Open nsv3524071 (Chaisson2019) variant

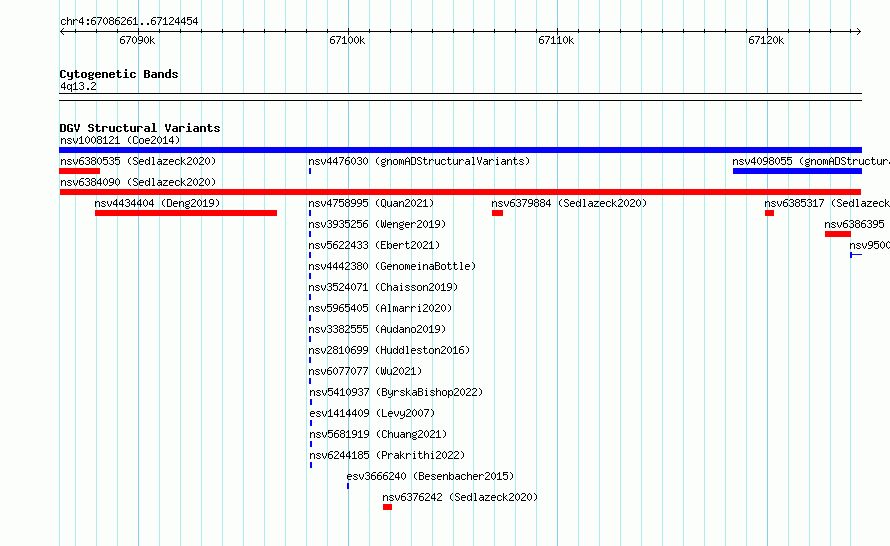[x=383, y=287]
